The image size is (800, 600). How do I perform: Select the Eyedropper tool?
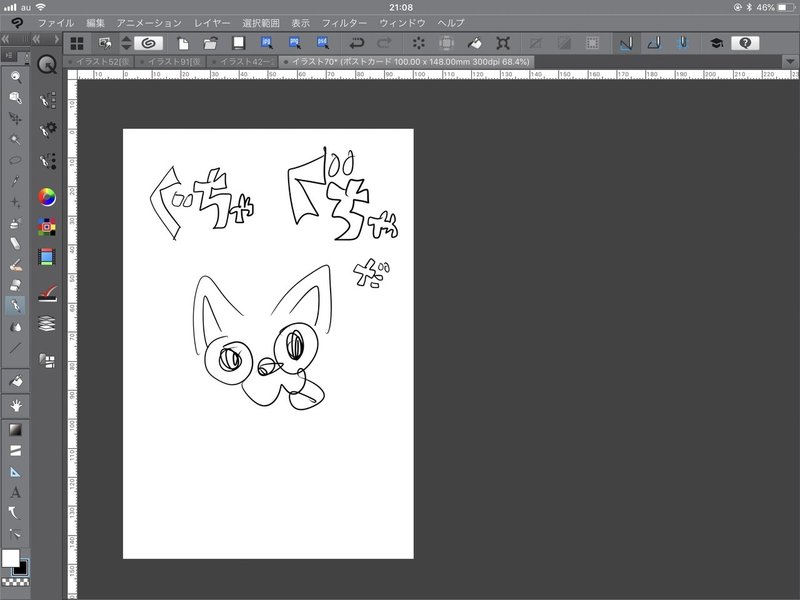click(16, 181)
